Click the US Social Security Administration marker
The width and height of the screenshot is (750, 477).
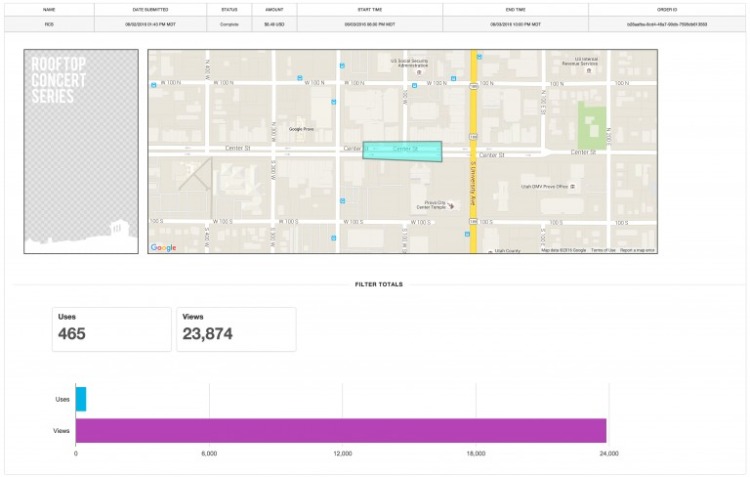point(418,72)
